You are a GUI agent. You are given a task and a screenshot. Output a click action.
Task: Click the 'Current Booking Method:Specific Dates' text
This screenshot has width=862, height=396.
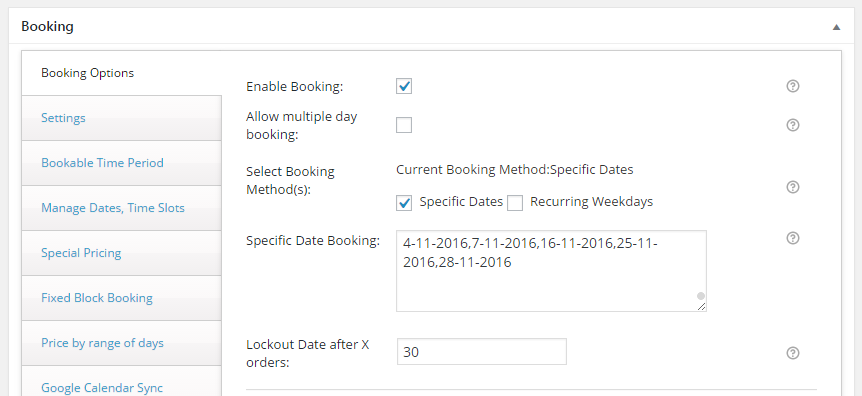pos(515,170)
